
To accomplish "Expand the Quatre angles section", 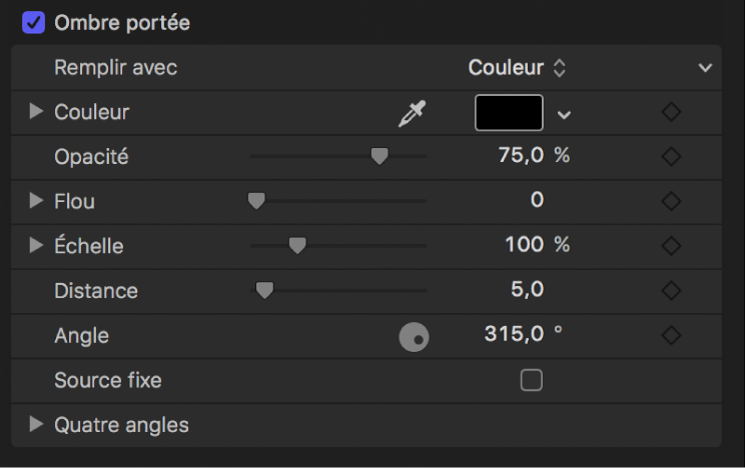I will [x=37, y=424].
